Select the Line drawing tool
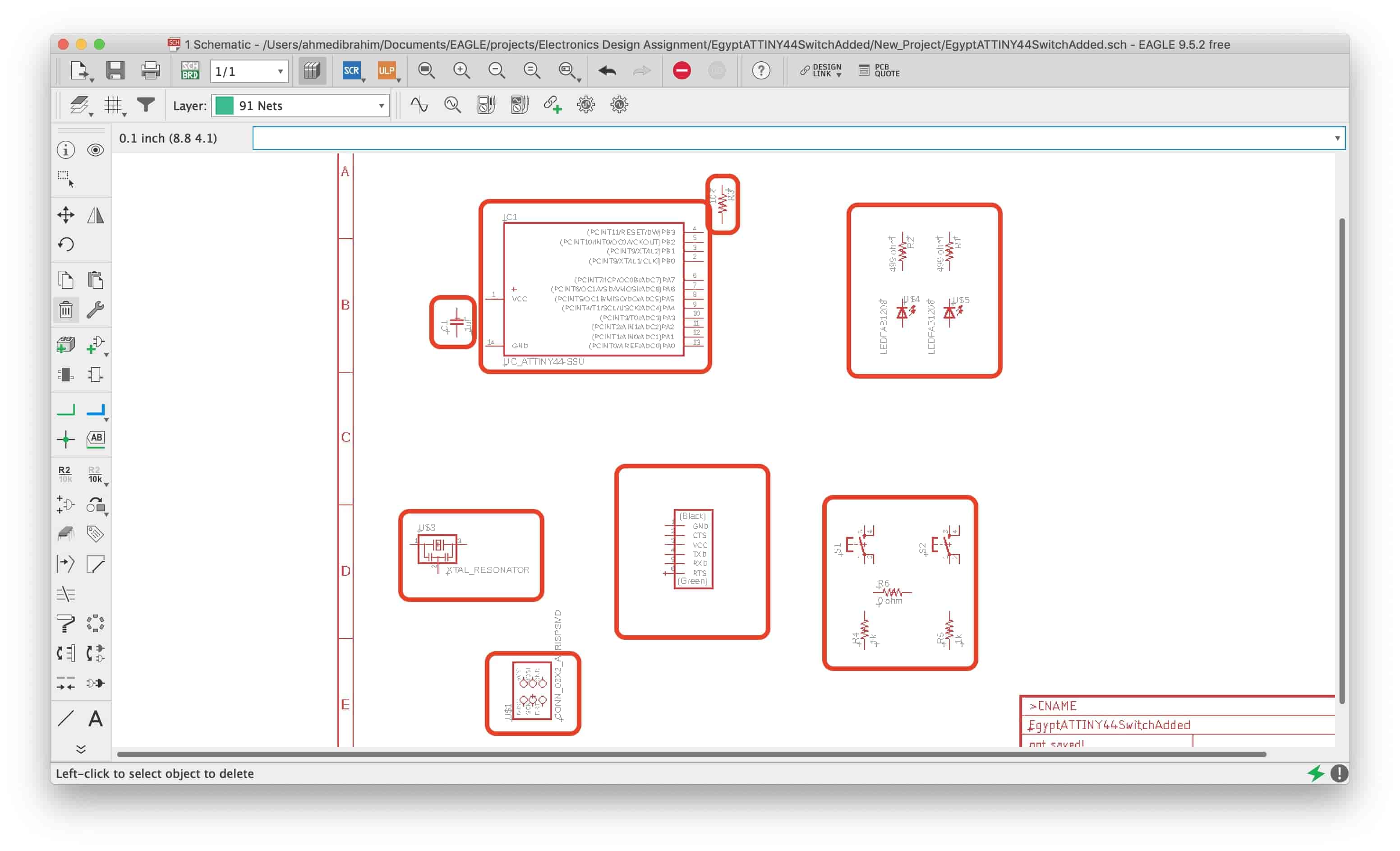This screenshot has width=1400, height=851. click(66, 718)
